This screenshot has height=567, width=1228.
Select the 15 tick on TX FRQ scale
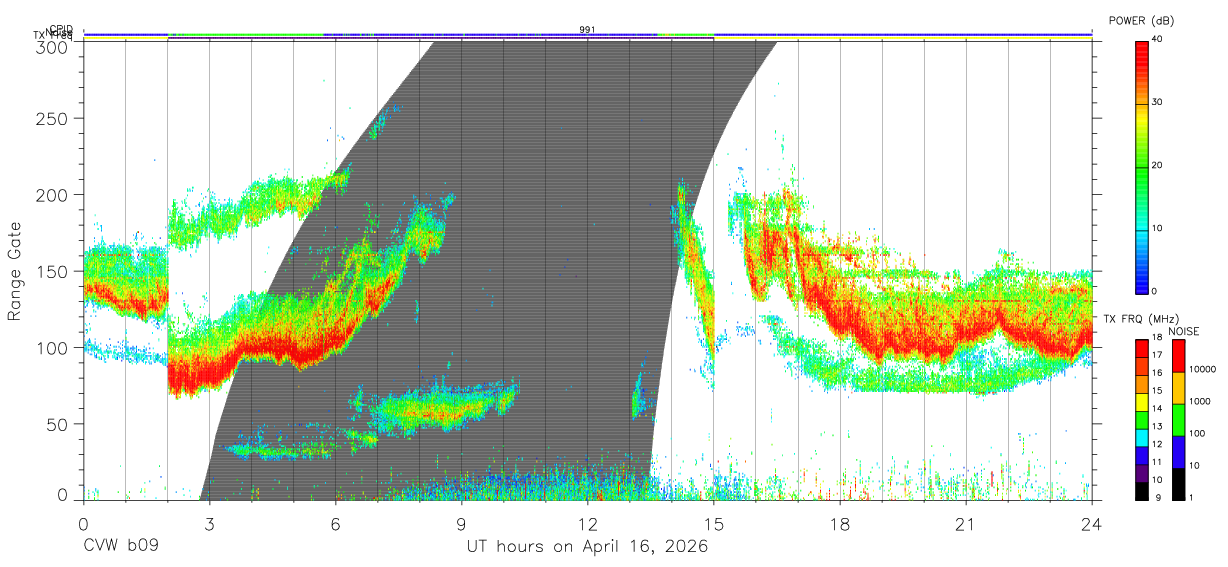tap(1156, 391)
